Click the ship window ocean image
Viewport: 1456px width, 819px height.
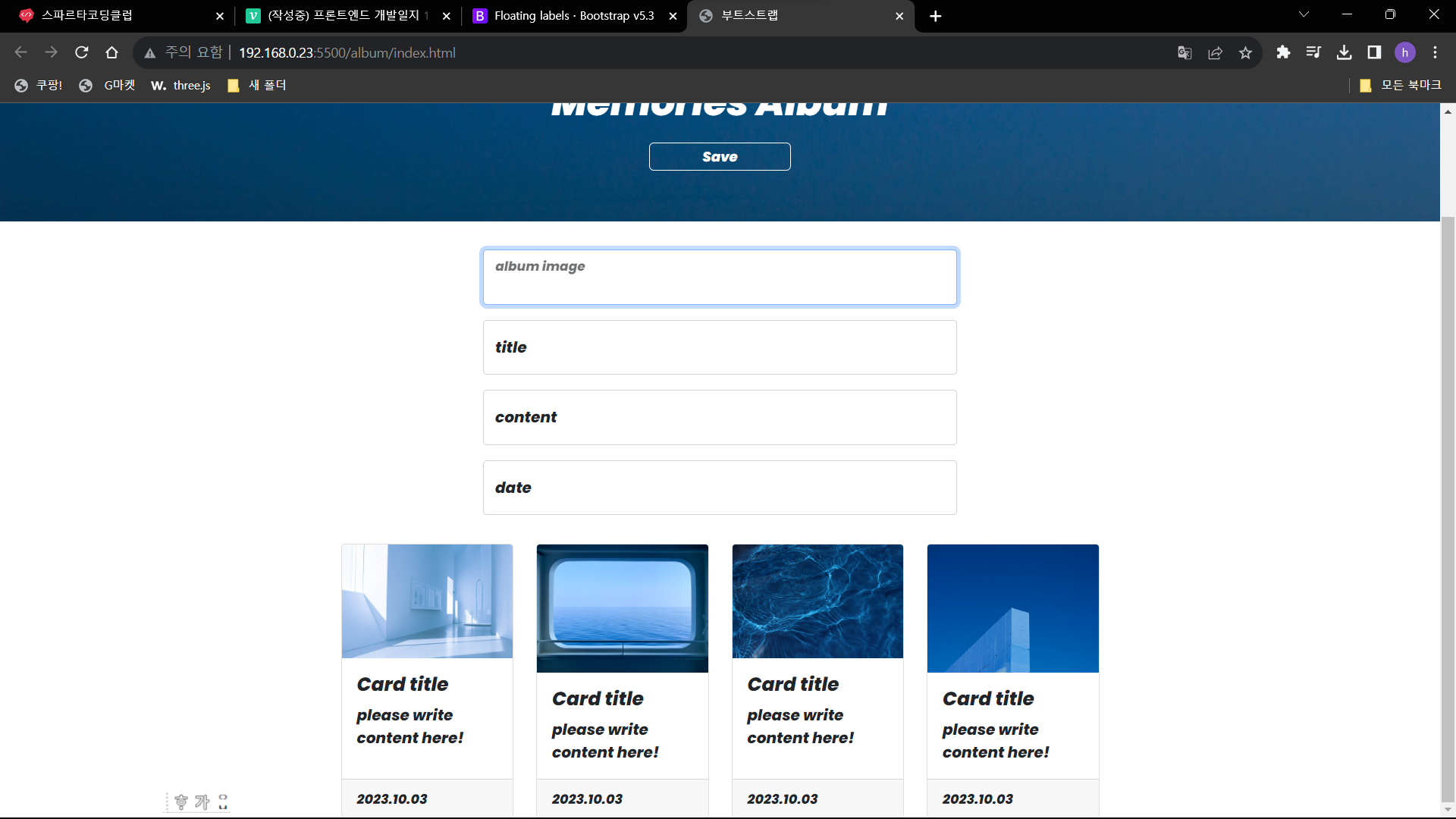tap(623, 608)
